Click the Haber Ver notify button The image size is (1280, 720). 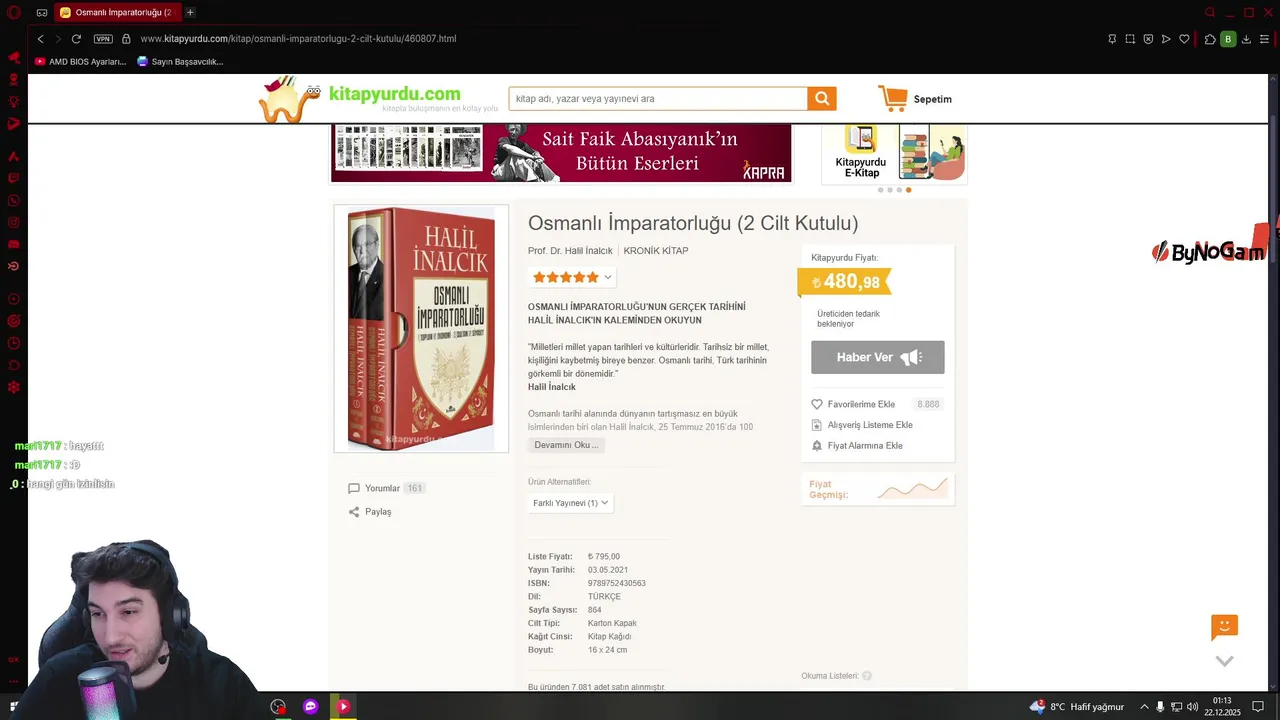click(x=878, y=357)
